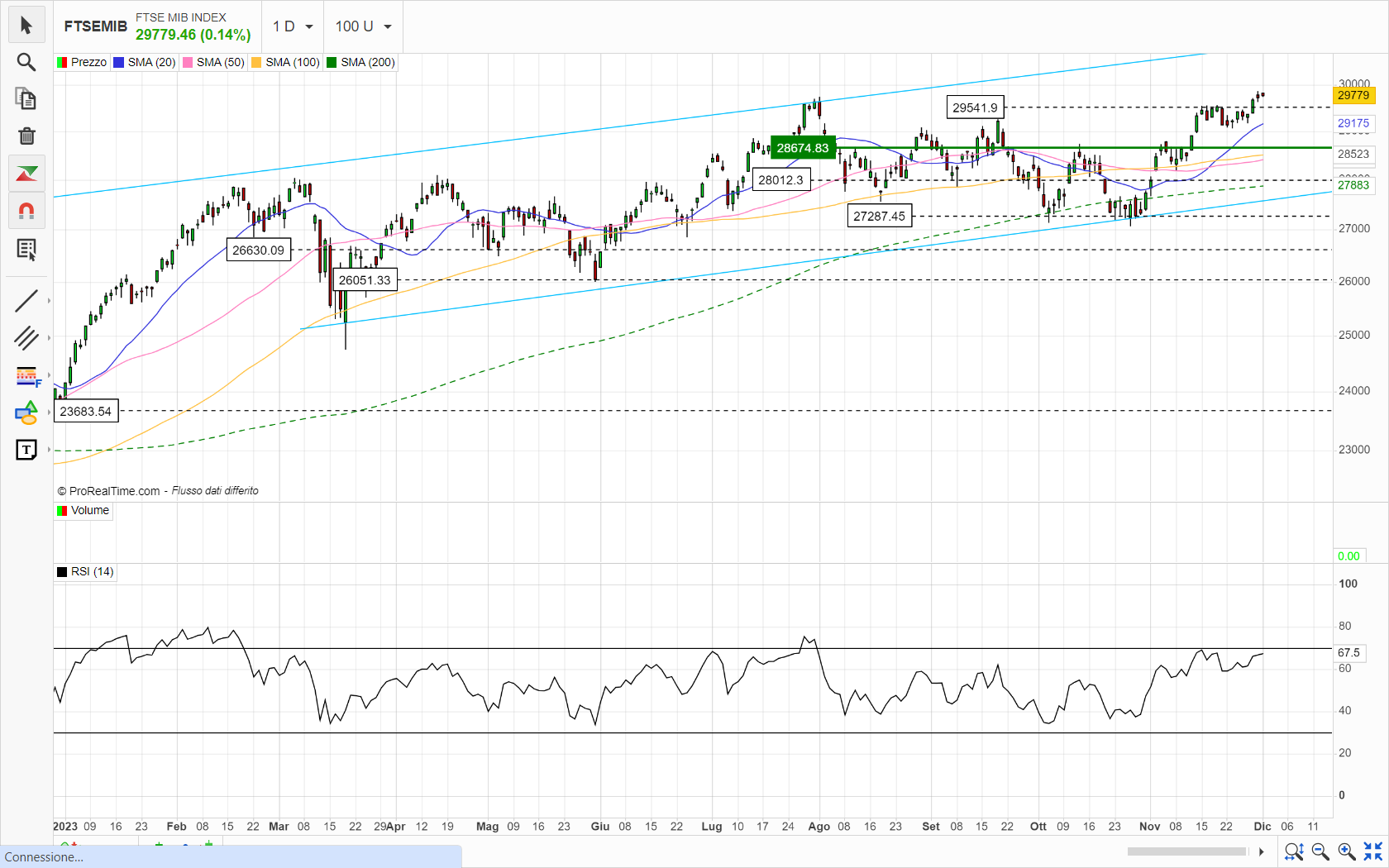Click the FTSE MIB INDEX title text
Screen dimensions: 1389x868
pyautogui.click(x=181, y=17)
